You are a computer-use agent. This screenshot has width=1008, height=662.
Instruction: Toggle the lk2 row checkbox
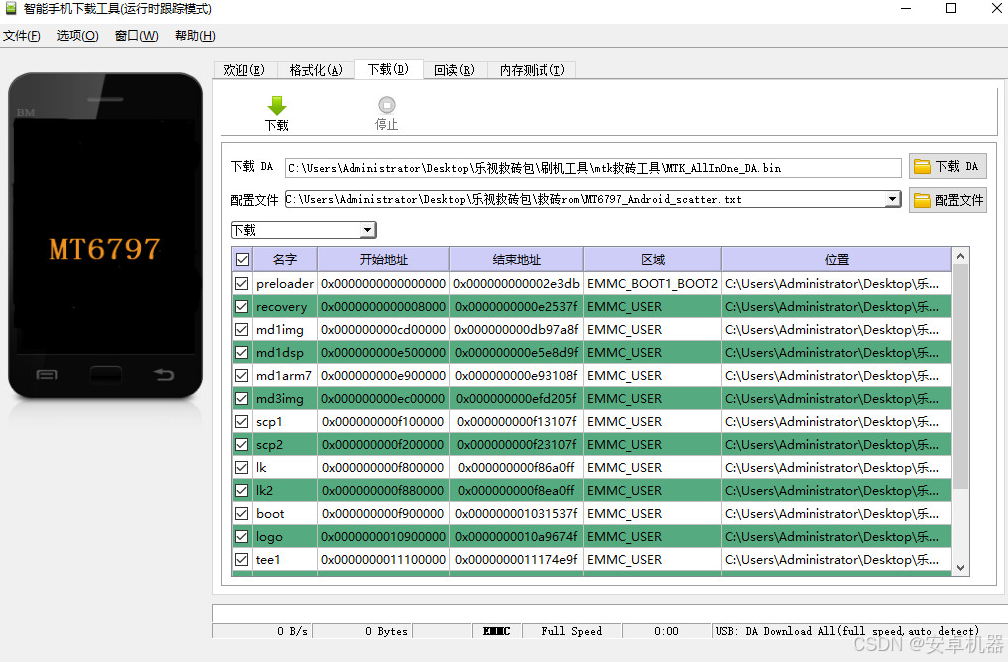point(242,490)
